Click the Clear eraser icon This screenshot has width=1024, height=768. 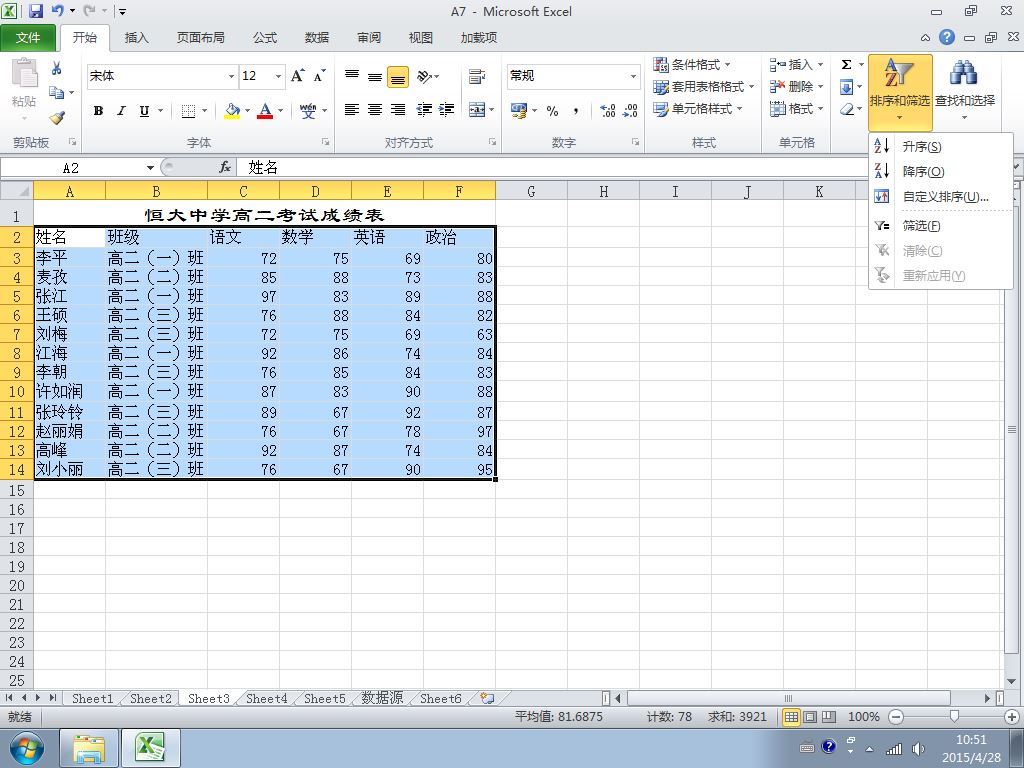pyautogui.click(x=846, y=109)
